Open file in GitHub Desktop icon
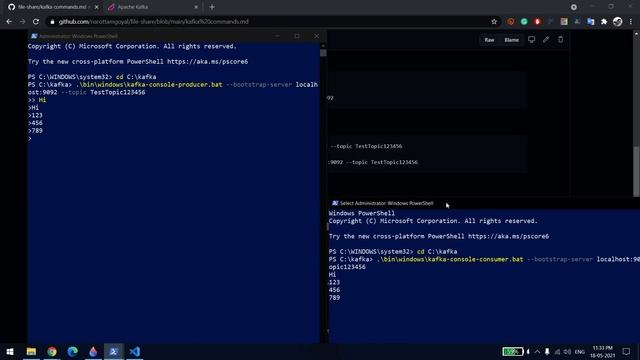 pos(531,40)
